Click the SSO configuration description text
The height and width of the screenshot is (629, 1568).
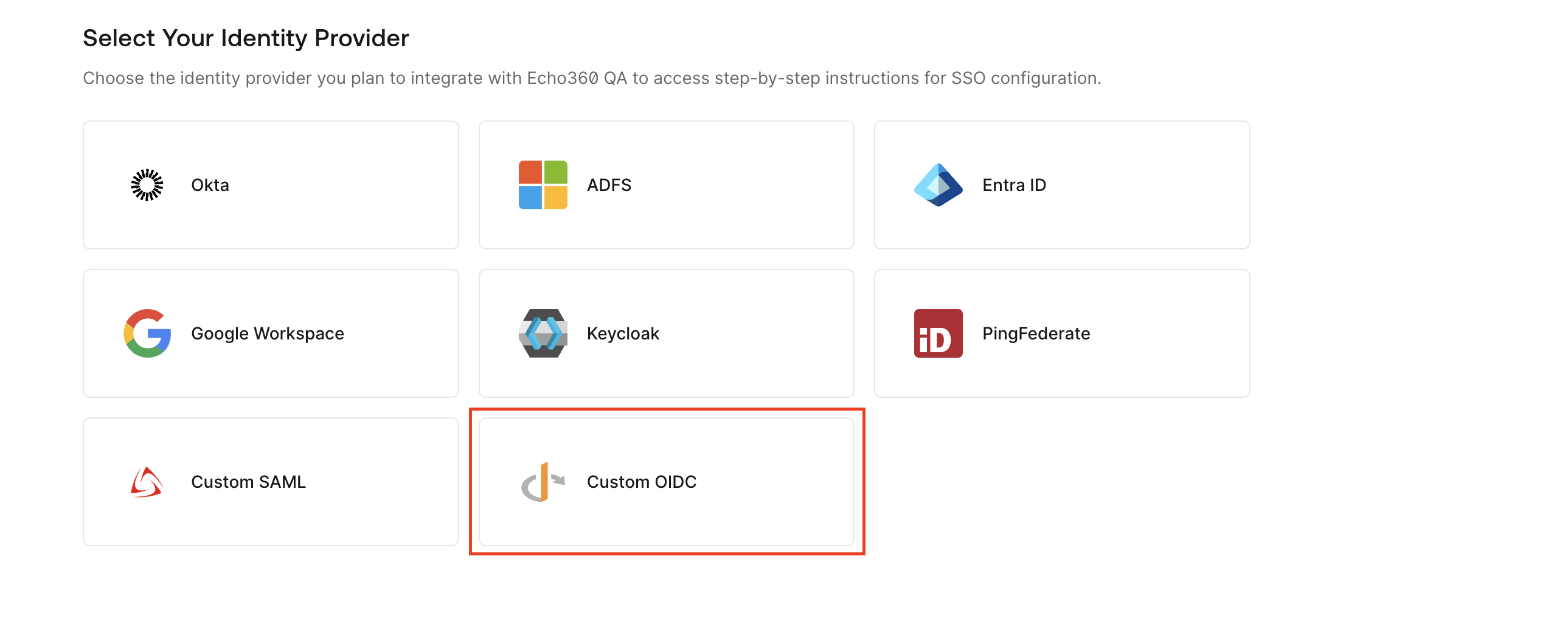[592, 78]
